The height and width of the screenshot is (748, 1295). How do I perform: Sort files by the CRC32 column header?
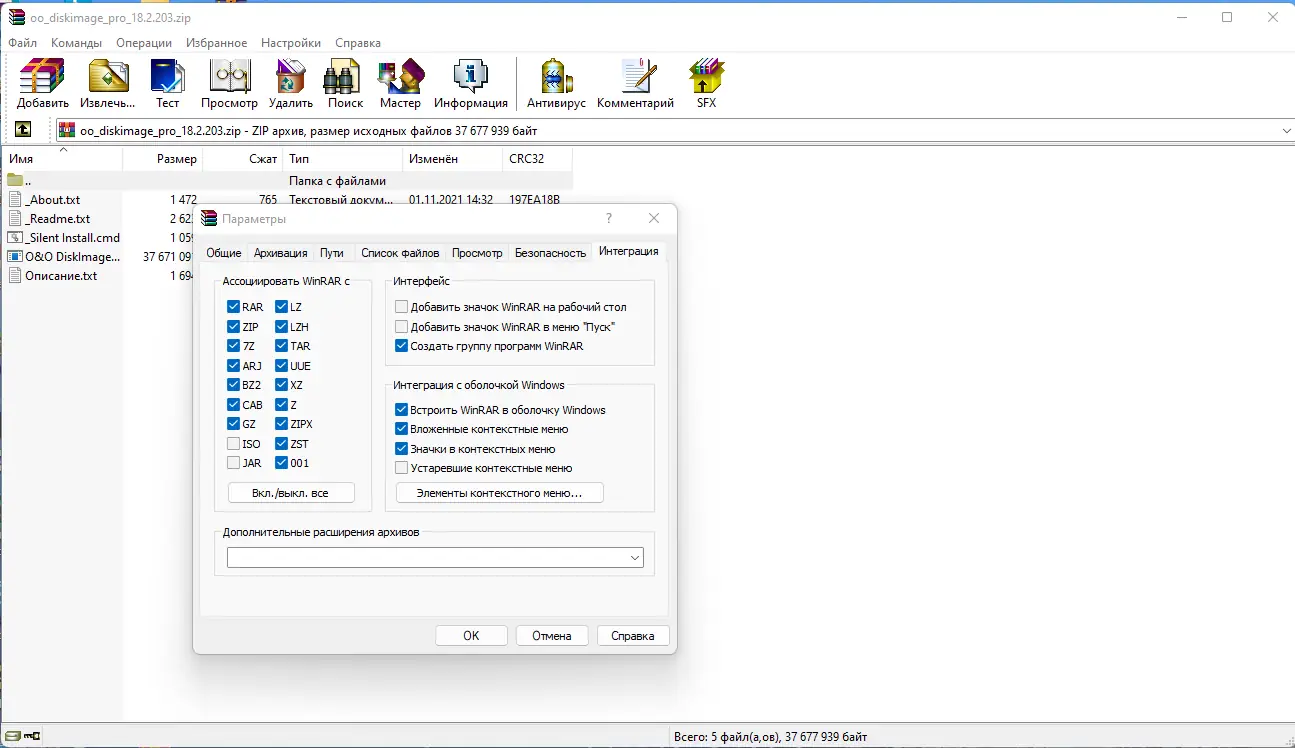[x=538, y=159]
